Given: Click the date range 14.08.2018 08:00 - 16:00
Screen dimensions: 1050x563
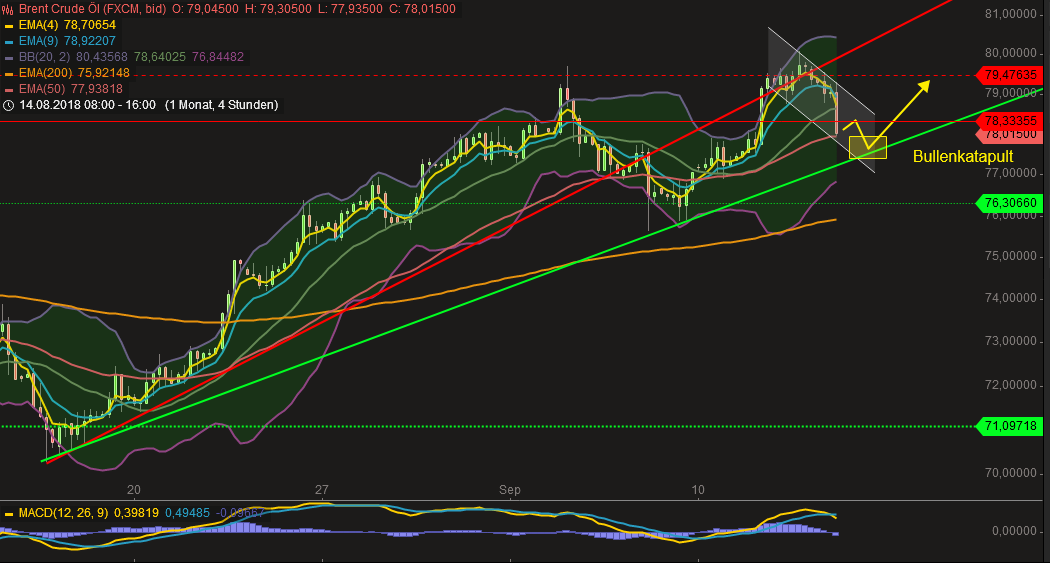Looking at the screenshot, I should tap(87, 105).
